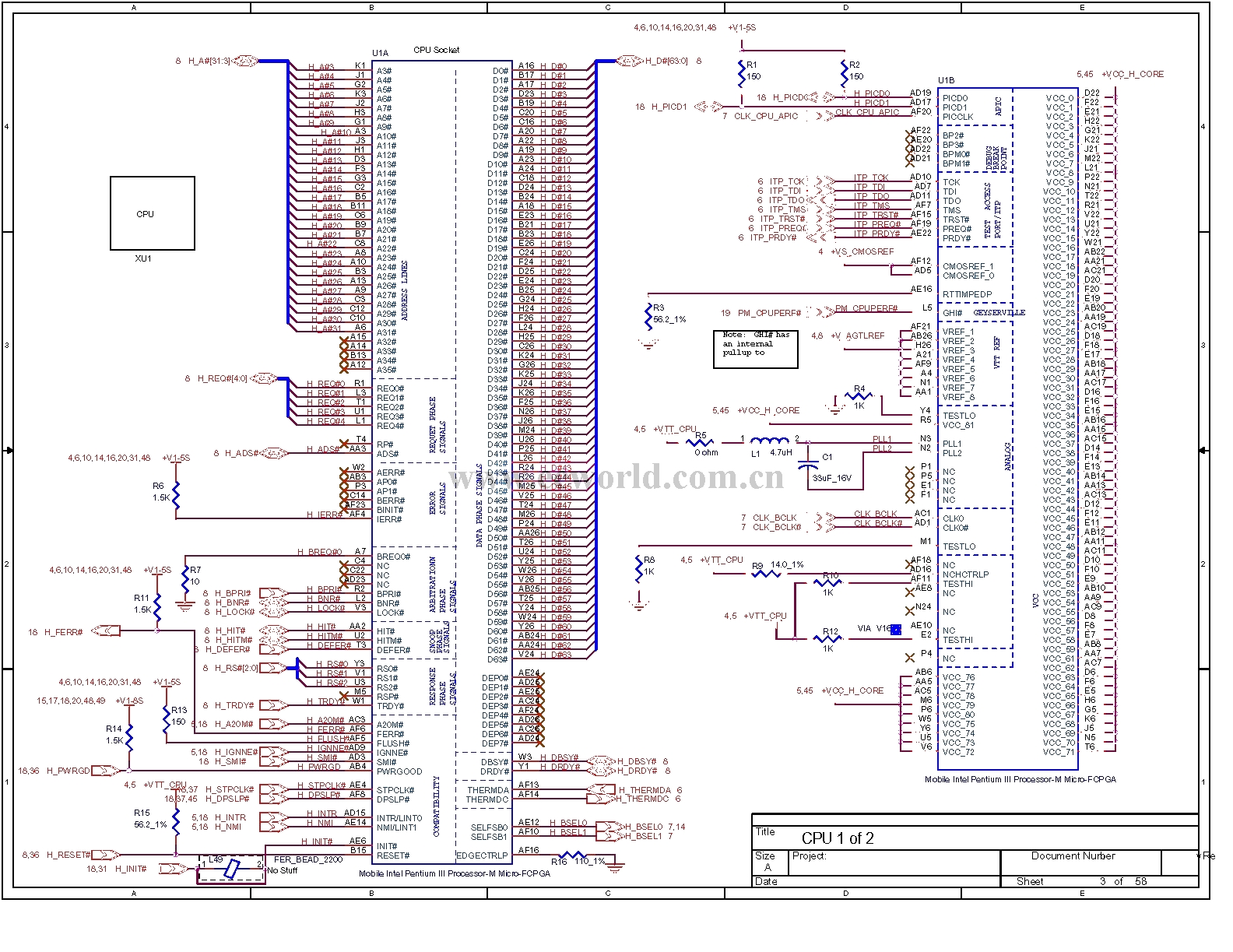This screenshot has width=1233, height=952.
Task: Click the 'Sheet 3 of 58' field
Action: click(x=1099, y=881)
